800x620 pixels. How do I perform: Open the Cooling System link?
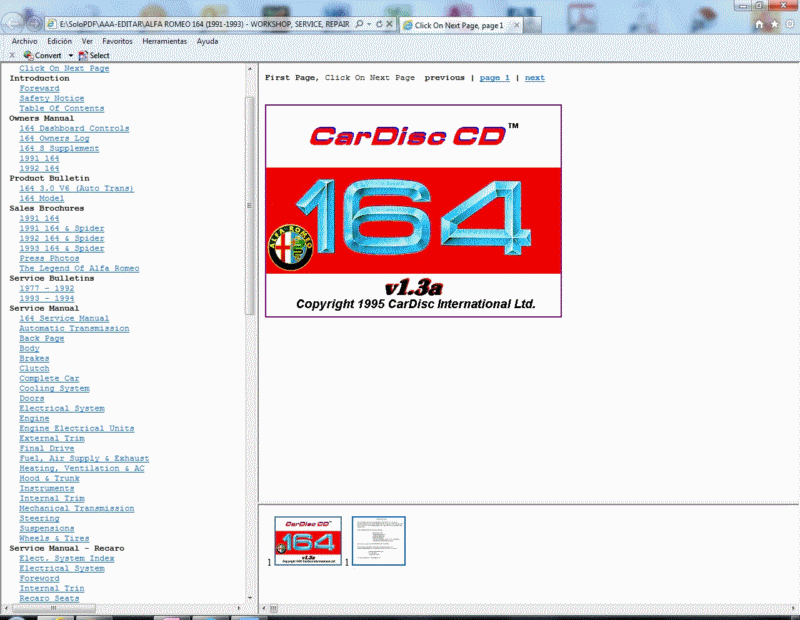(54, 388)
